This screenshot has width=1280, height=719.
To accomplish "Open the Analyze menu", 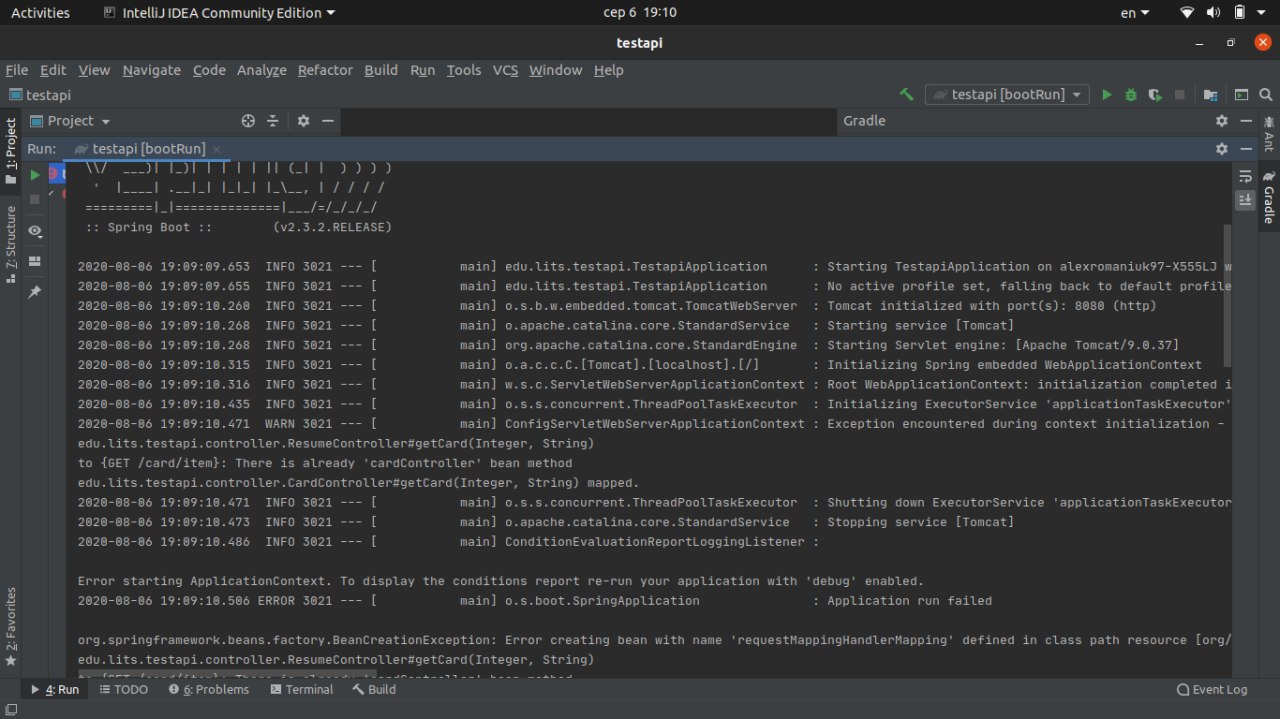I will [262, 70].
